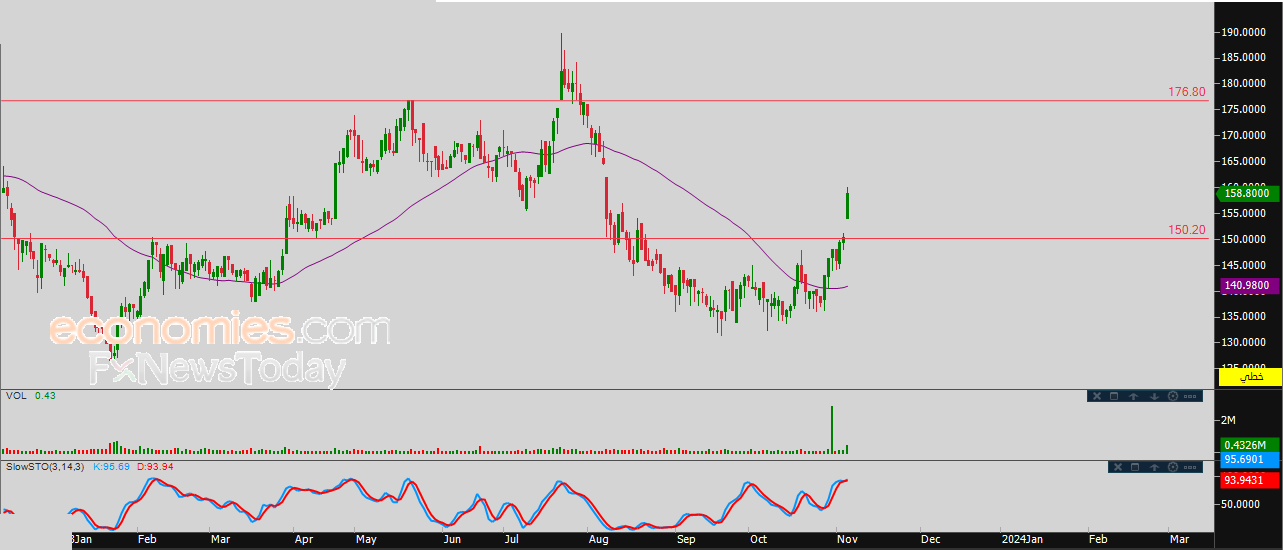Close the VOL indicator panel

click(x=1097, y=396)
